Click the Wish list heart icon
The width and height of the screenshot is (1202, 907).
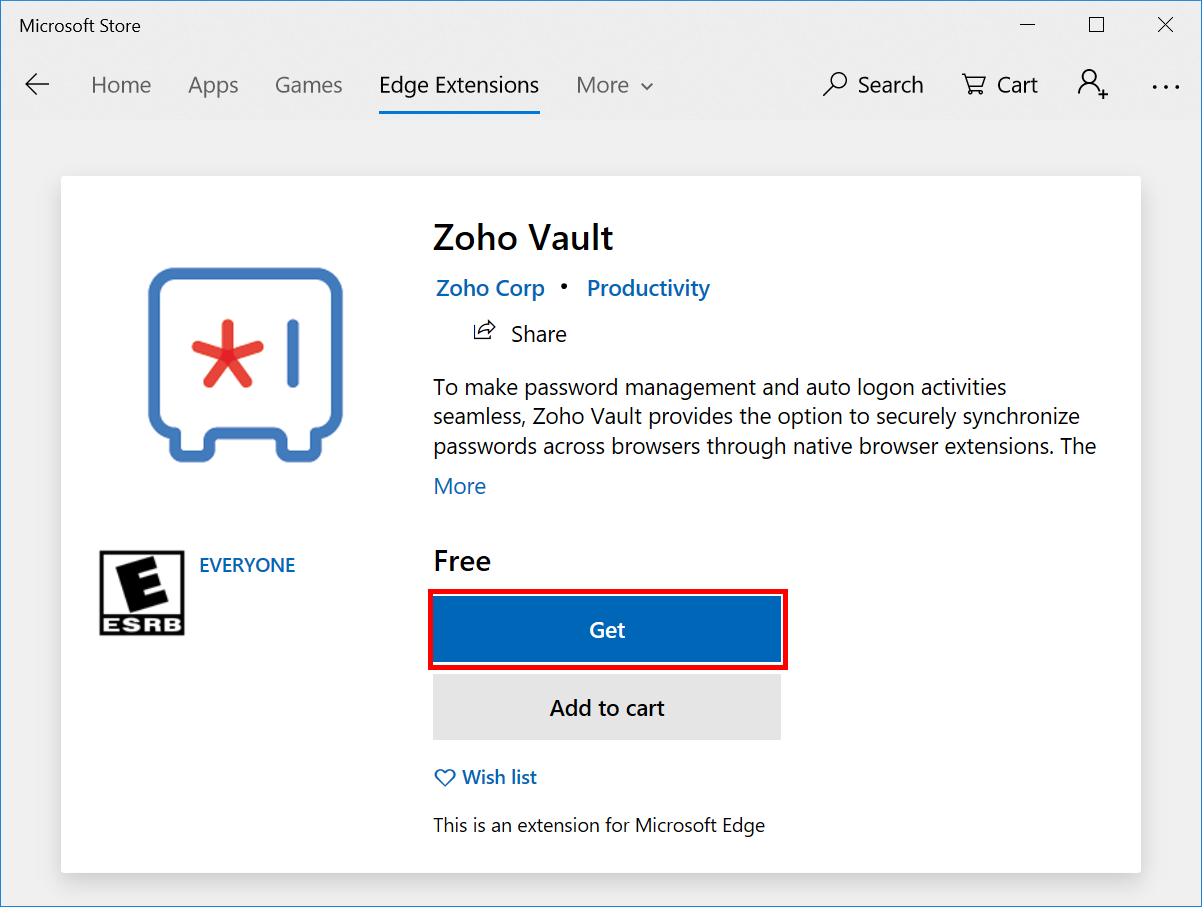pos(444,777)
